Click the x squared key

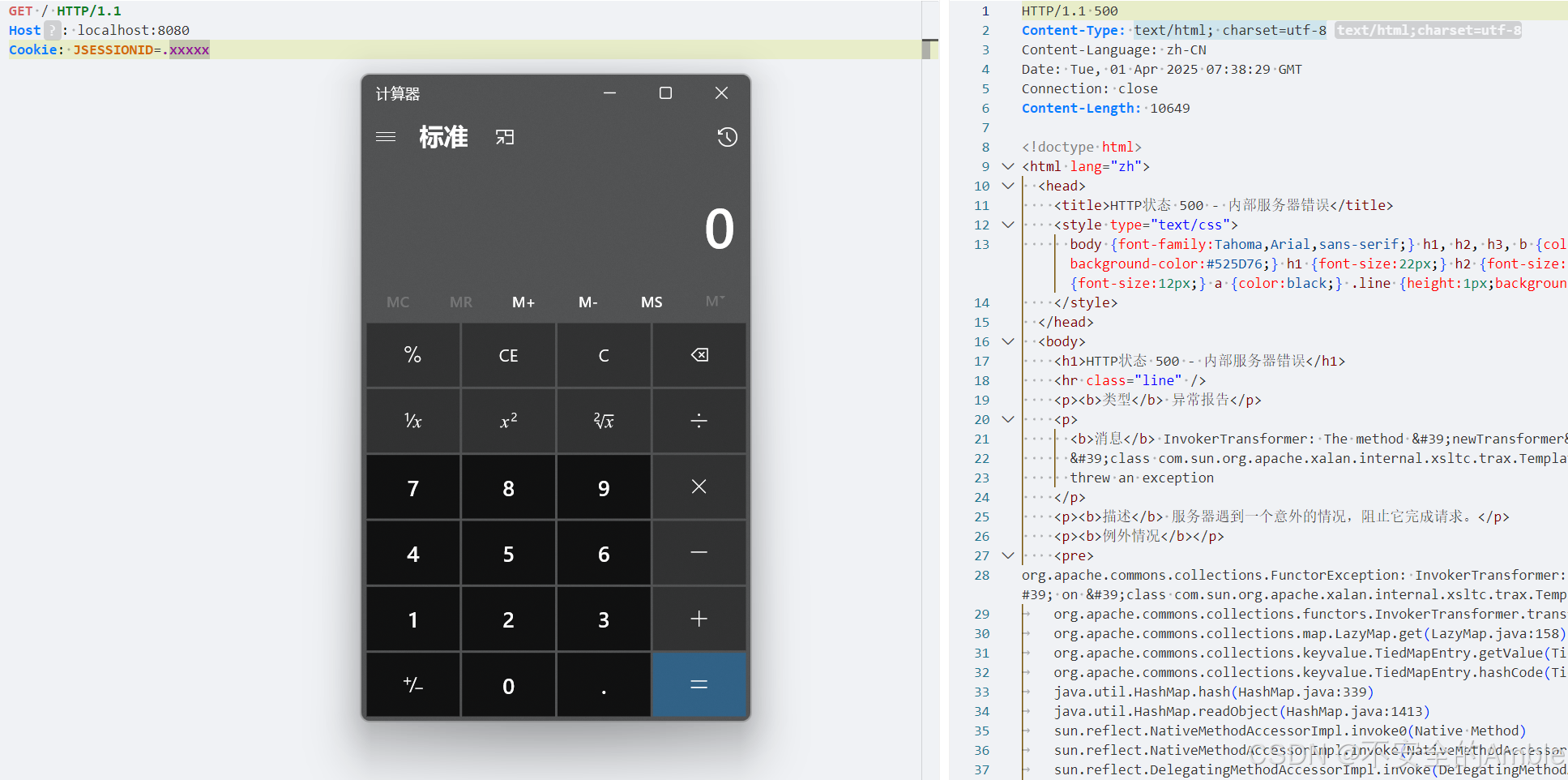[508, 421]
